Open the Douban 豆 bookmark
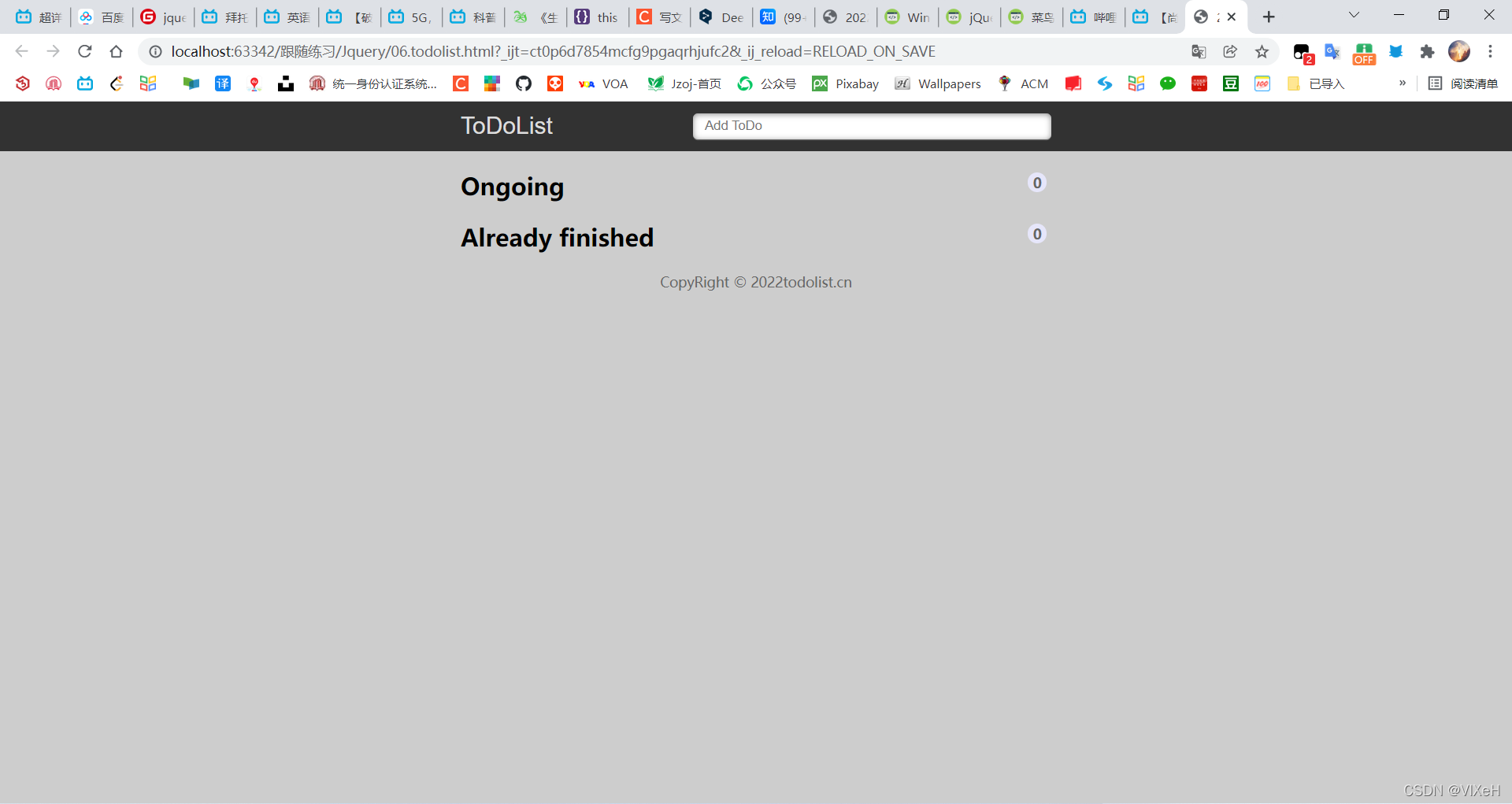Screen dimensions: 1512x804 pyautogui.click(x=1231, y=83)
